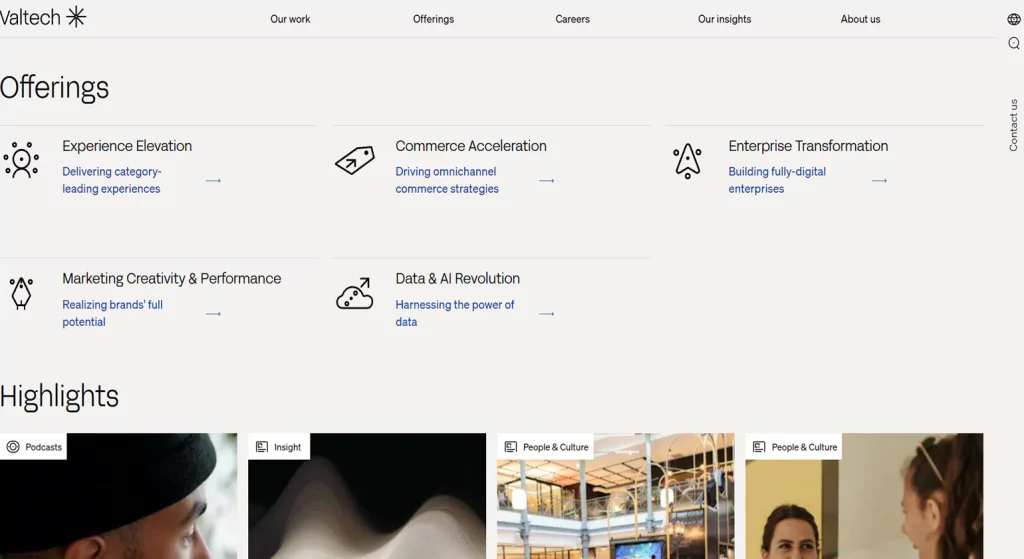The height and width of the screenshot is (559, 1024).
Task: Click the Data & AI cloud icon
Action: [354, 293]
